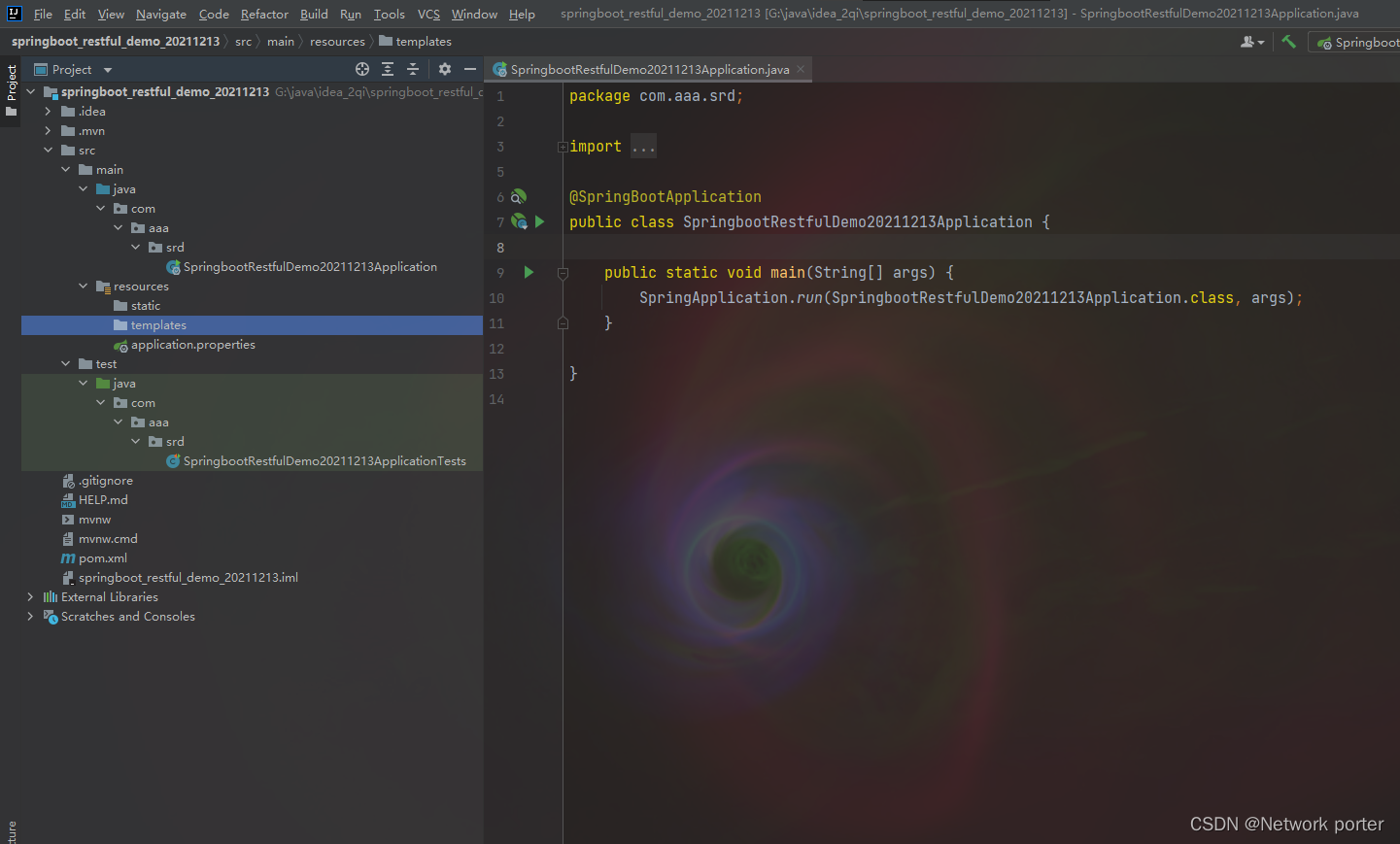1400x844 pixels.
Task: Collapse the springboot_restful_demo_20211213 root node
Action: (30, 91)
